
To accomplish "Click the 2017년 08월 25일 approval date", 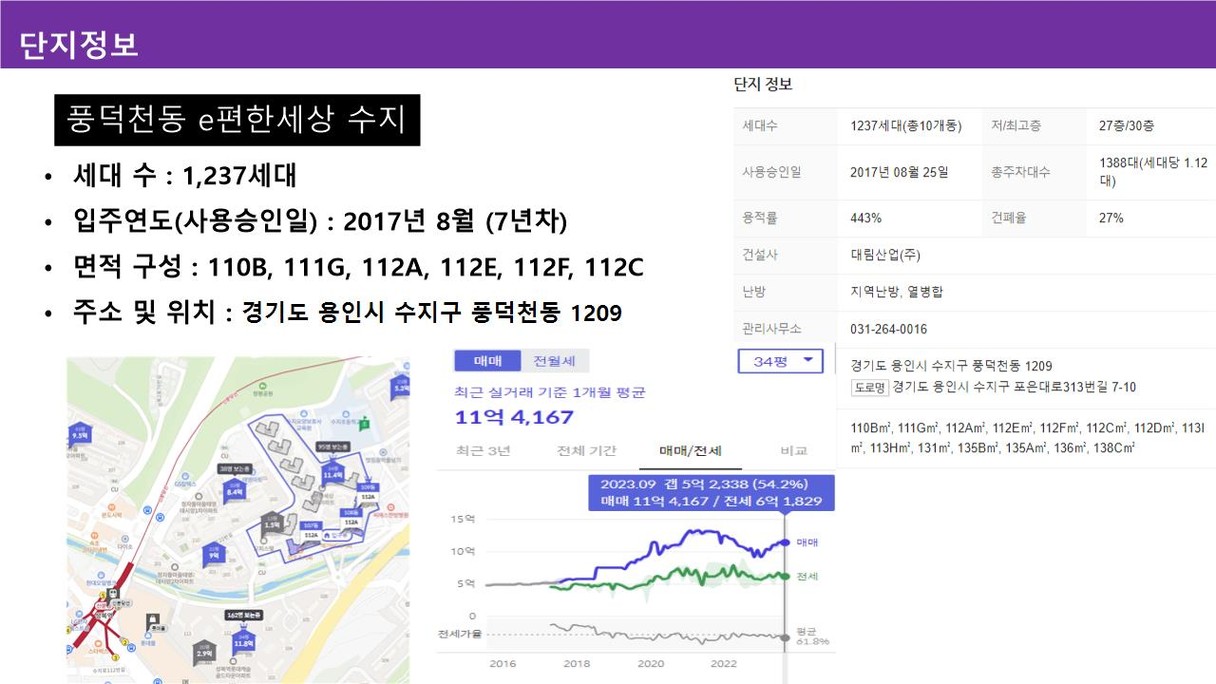I will point(900,172).
